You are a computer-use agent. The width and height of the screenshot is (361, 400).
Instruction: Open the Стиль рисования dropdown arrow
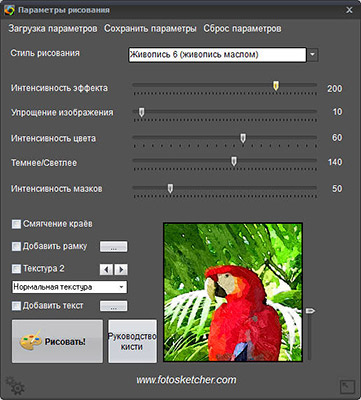coord(312,55)
